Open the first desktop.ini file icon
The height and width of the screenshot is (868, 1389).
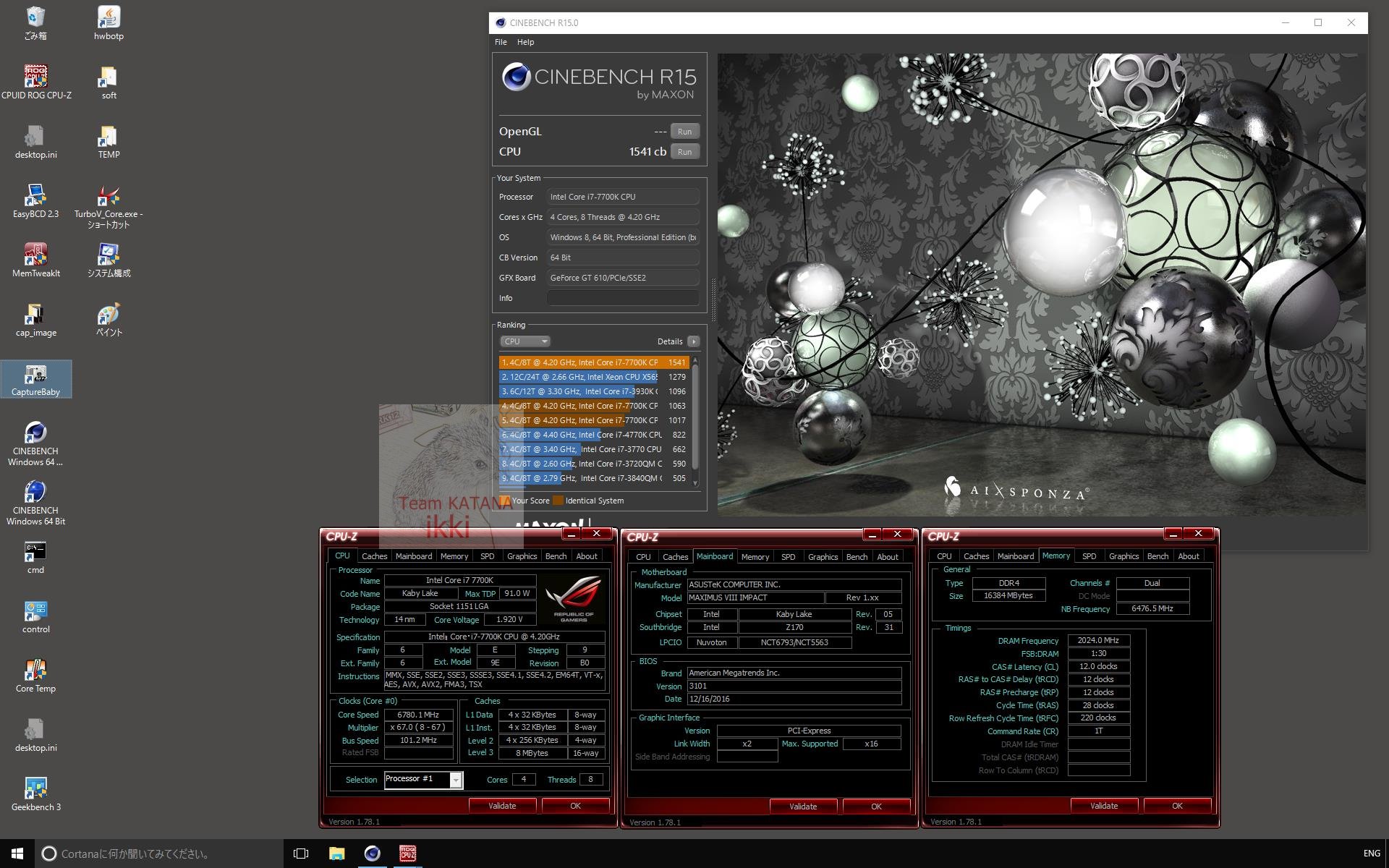35,141
